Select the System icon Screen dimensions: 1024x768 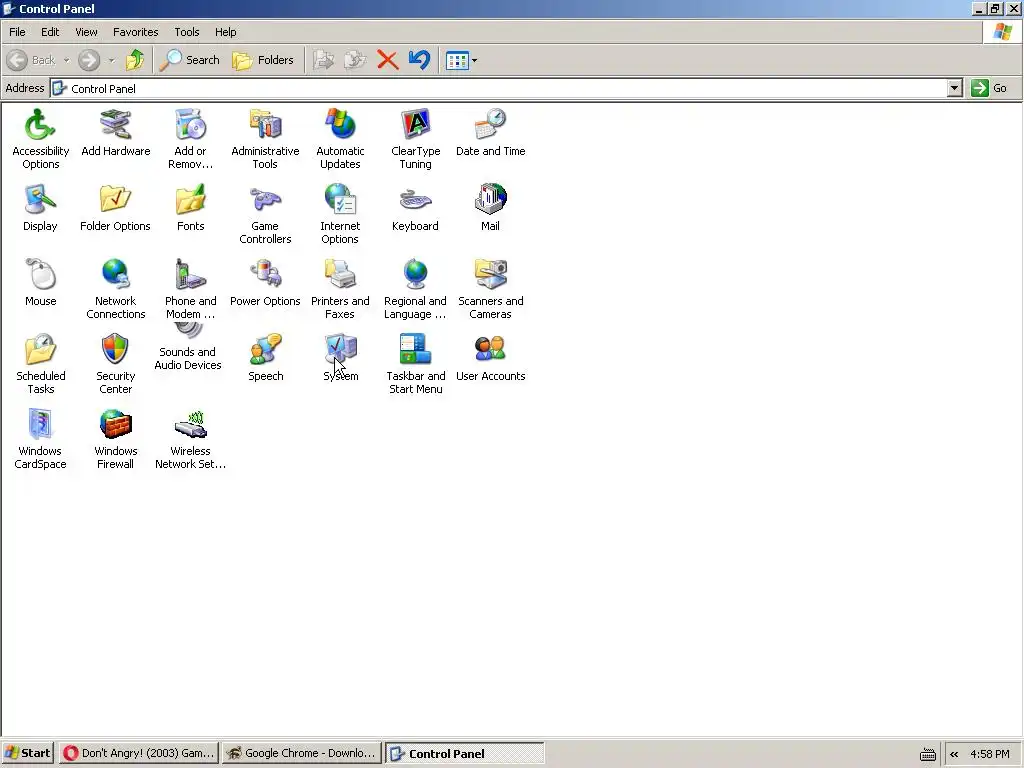coord(340,349)
